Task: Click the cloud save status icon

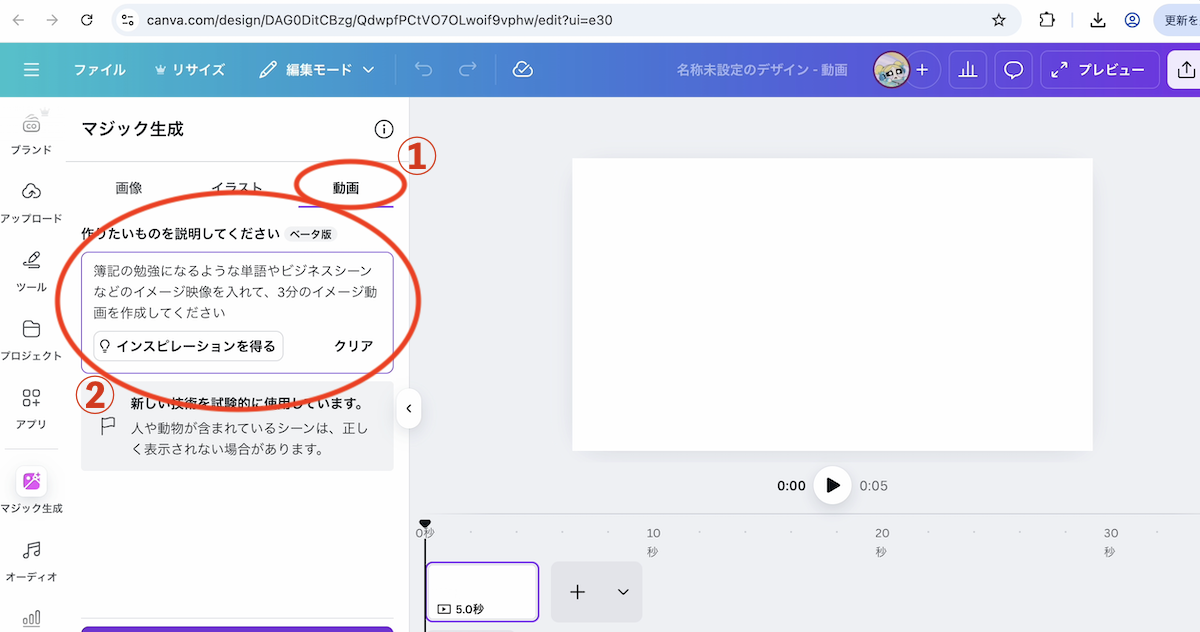Action: pyautogui.click(x=522, y=70)
